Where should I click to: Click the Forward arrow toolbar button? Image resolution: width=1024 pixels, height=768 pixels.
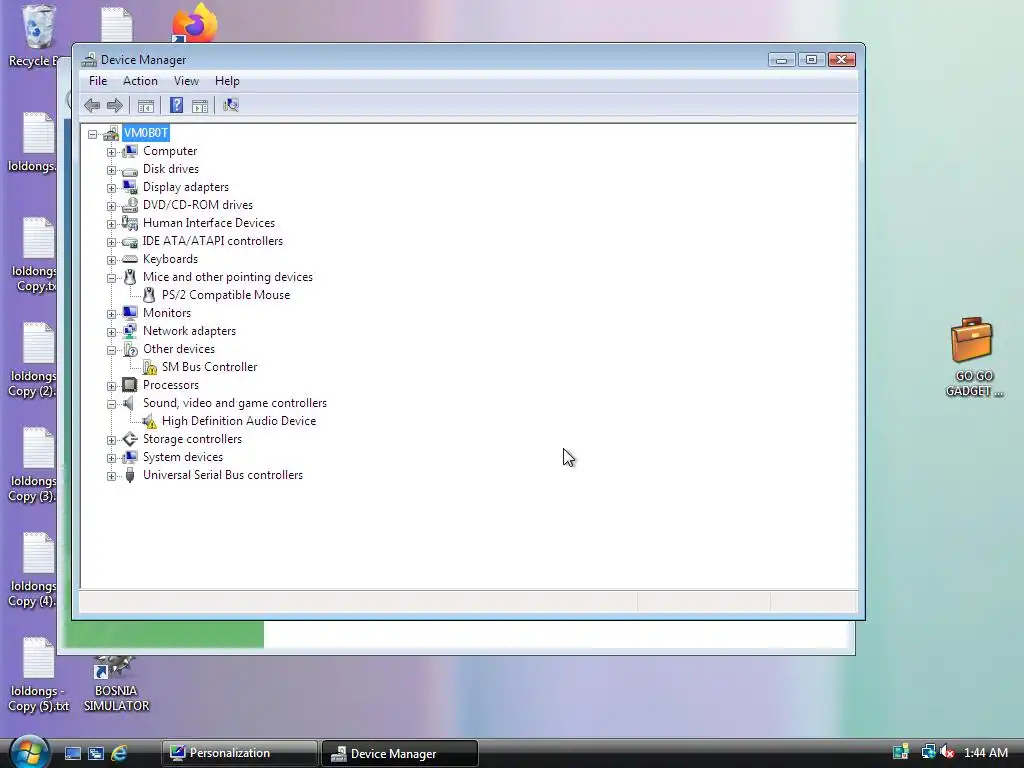click(115, 105)
